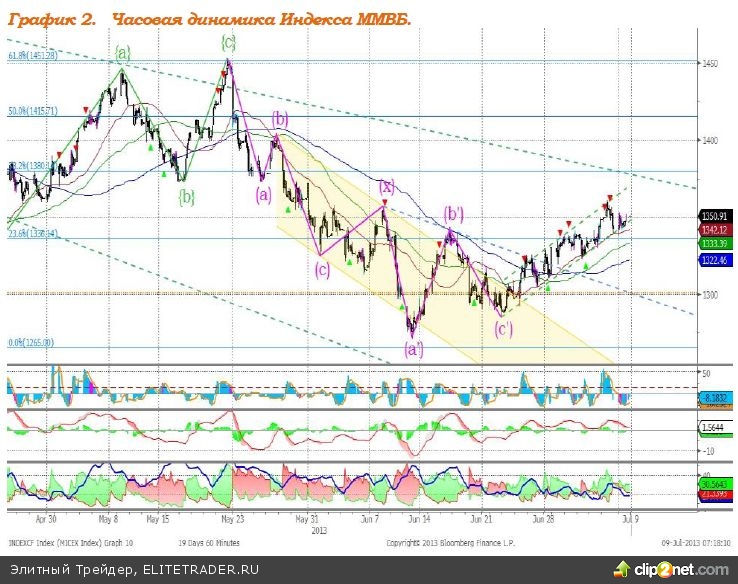Click the green {c} wave label
The height and width of the screenshot is (584, 738).
tap(228, 43)
